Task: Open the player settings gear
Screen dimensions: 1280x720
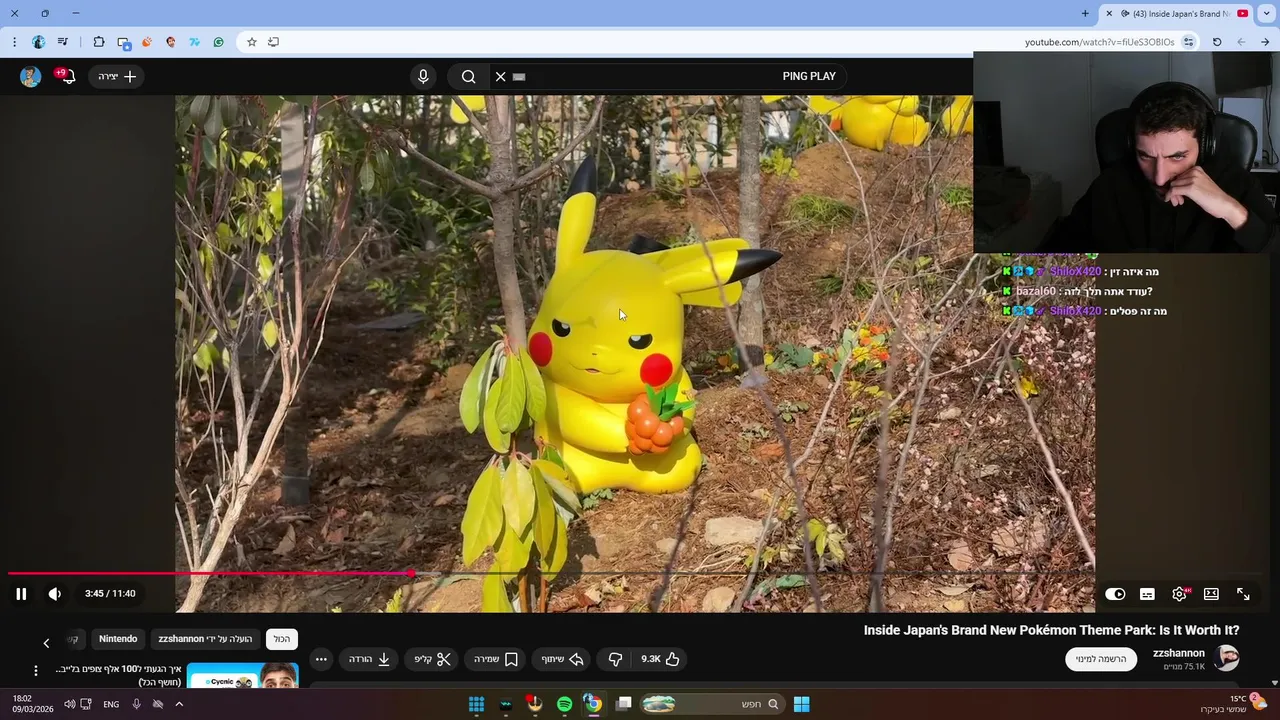Action: (1180, 594)
